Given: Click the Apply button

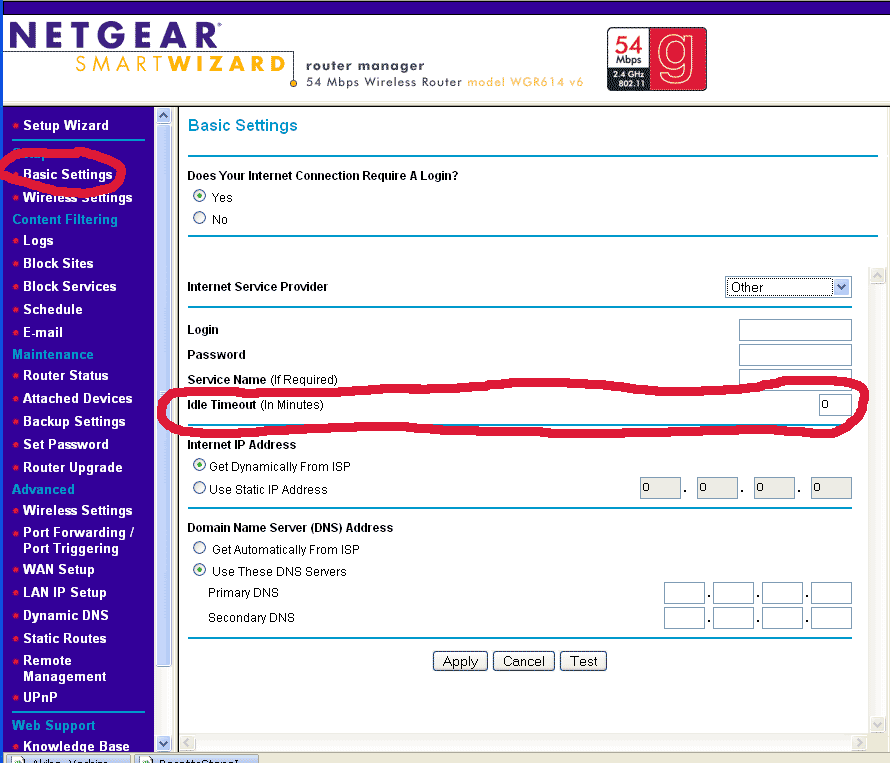Looking at the screenshot, I should point(460,661).
